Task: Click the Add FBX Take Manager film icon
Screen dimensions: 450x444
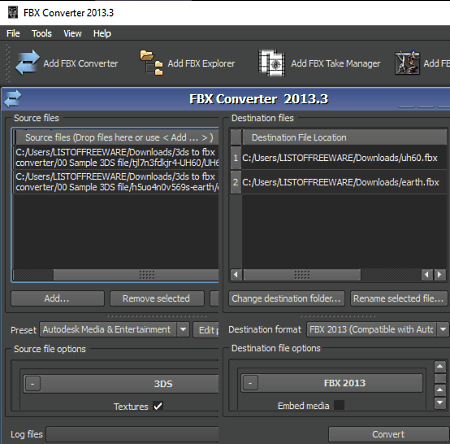Action: click(272, 63)
